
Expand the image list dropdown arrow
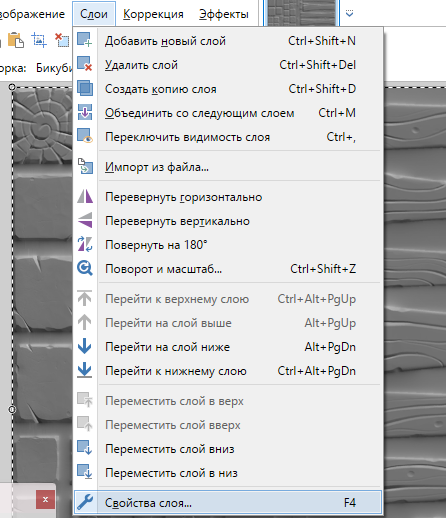tap(349, 14)
